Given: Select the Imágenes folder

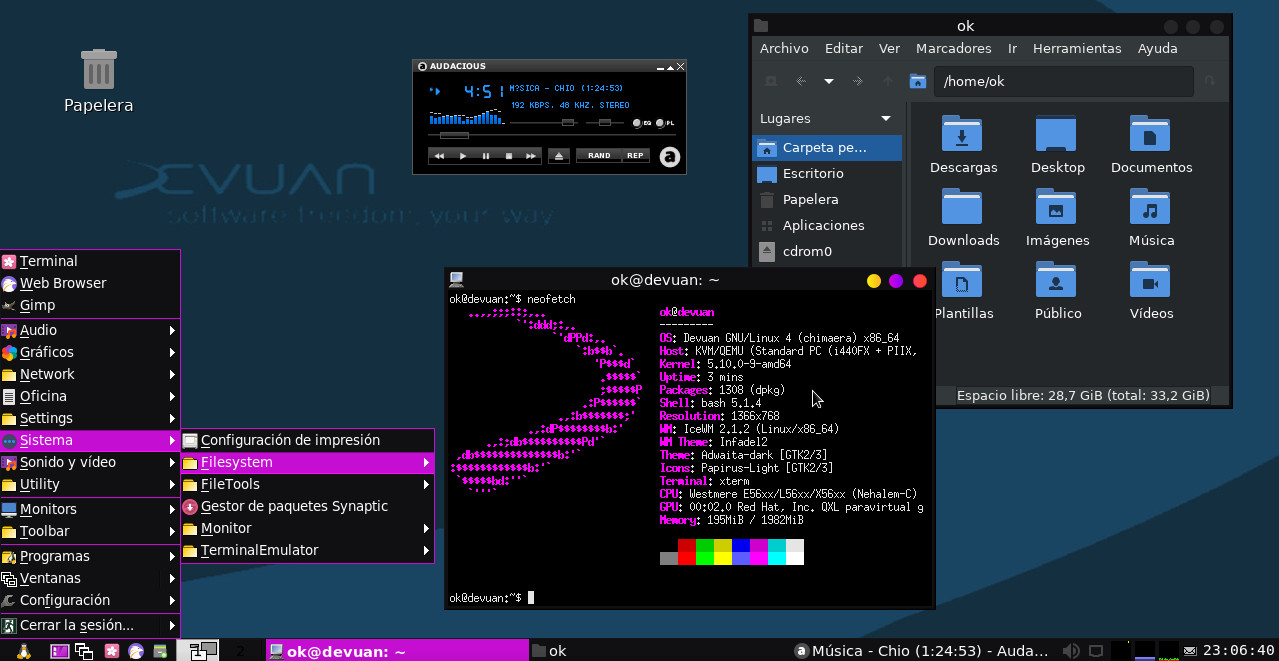Looking at the screenshot, I should [x=1057, y=217].
